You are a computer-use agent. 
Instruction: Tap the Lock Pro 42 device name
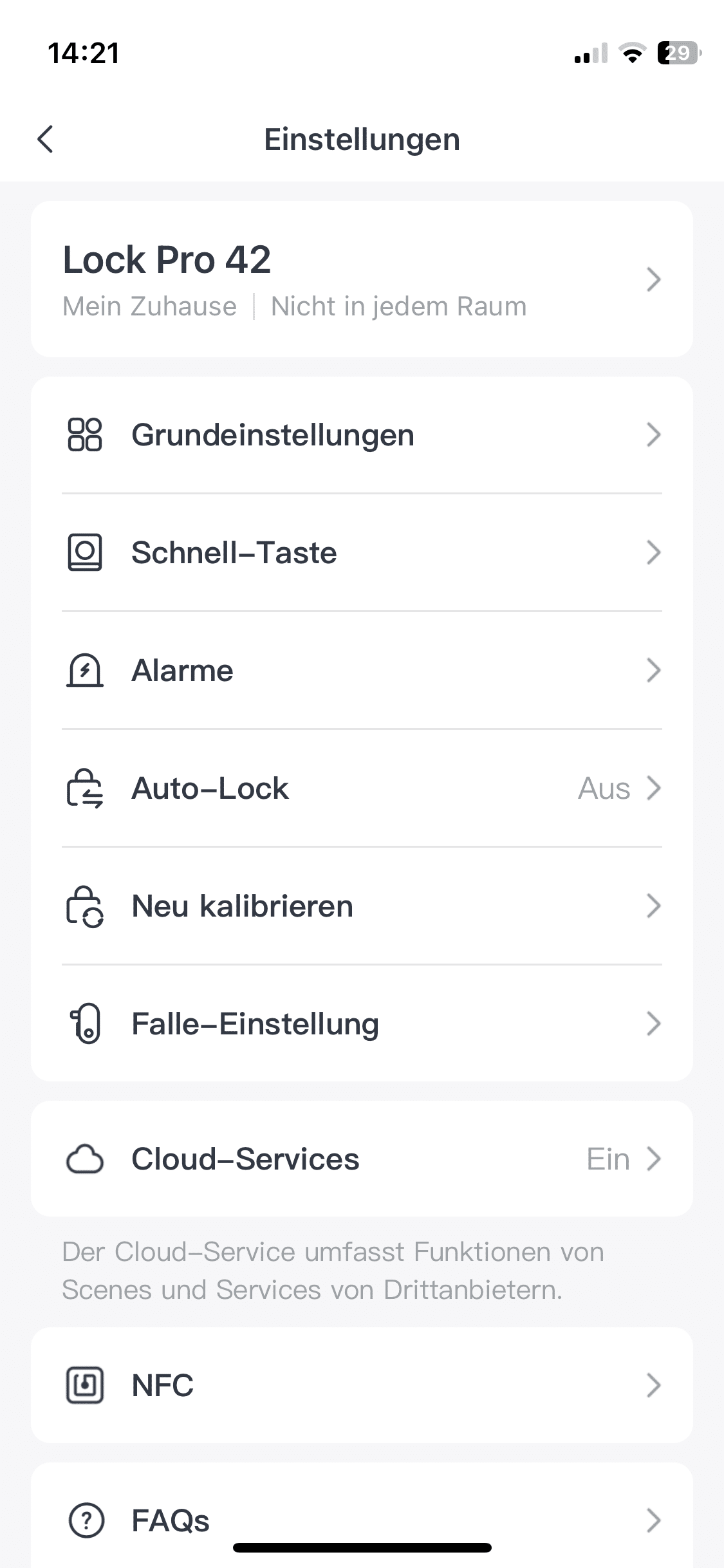click(167, 260)
